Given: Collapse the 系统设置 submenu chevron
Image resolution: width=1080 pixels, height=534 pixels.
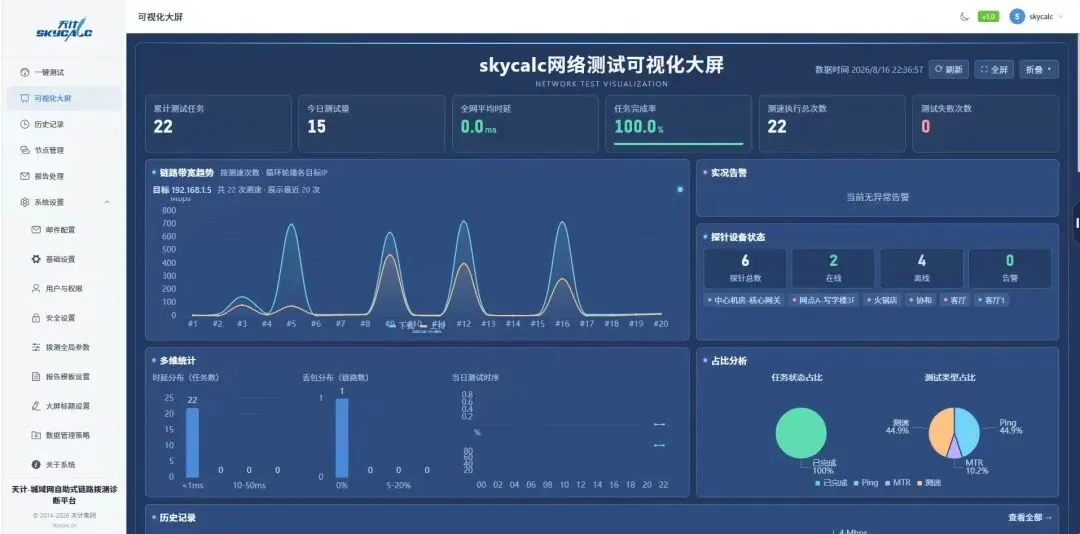Looking at the screenshot, I should pos(107,202).
